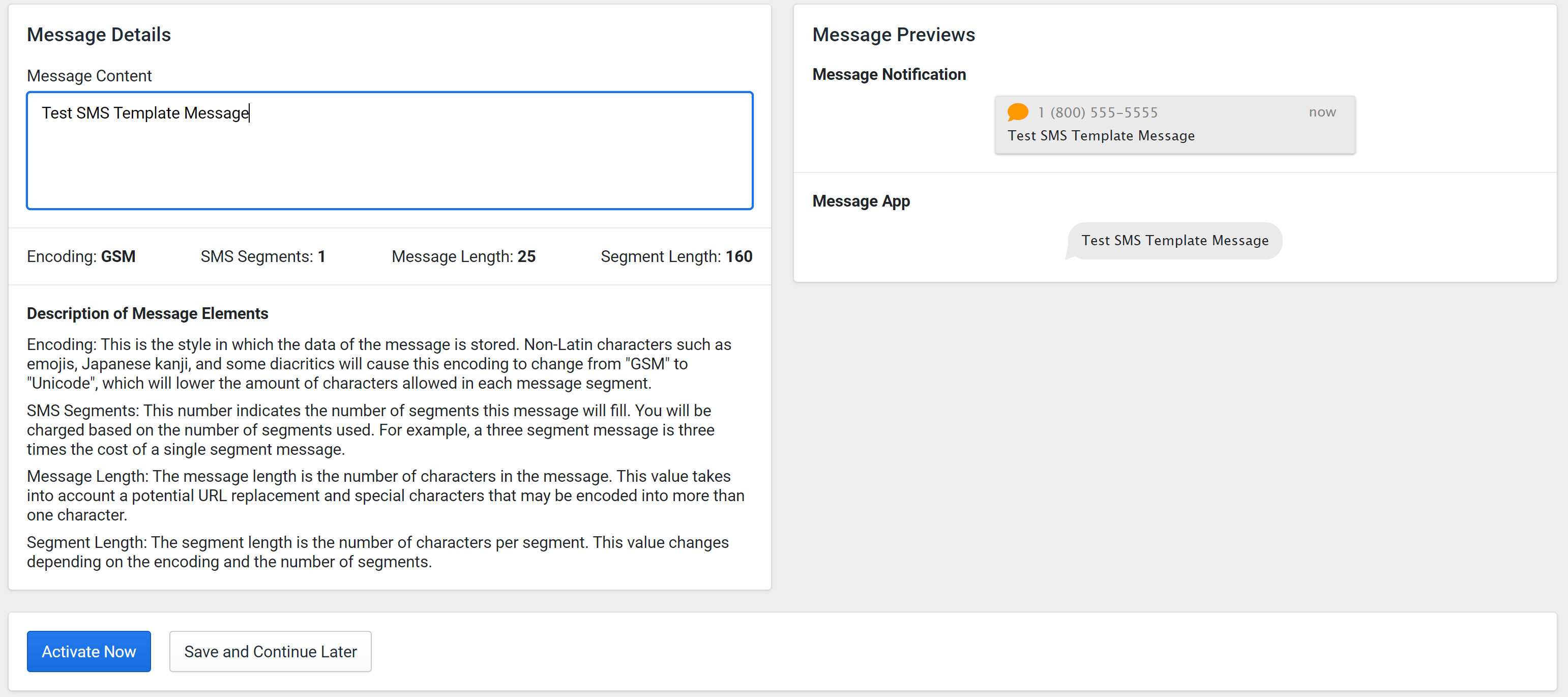
Task: Click the Message Notification subheading
Action: click(x=889, y=74)
